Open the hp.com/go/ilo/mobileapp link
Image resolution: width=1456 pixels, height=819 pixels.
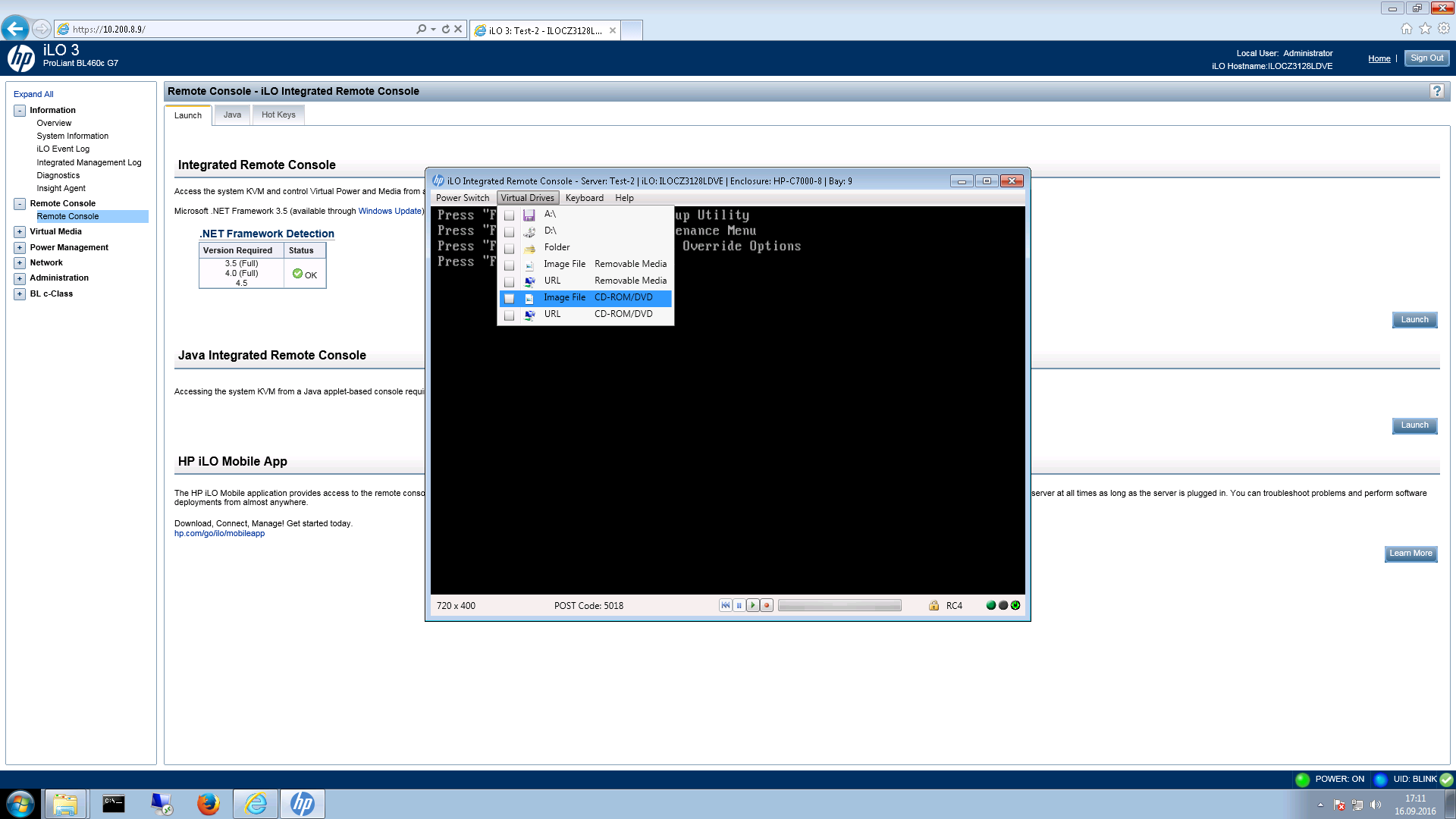point(219,533)
